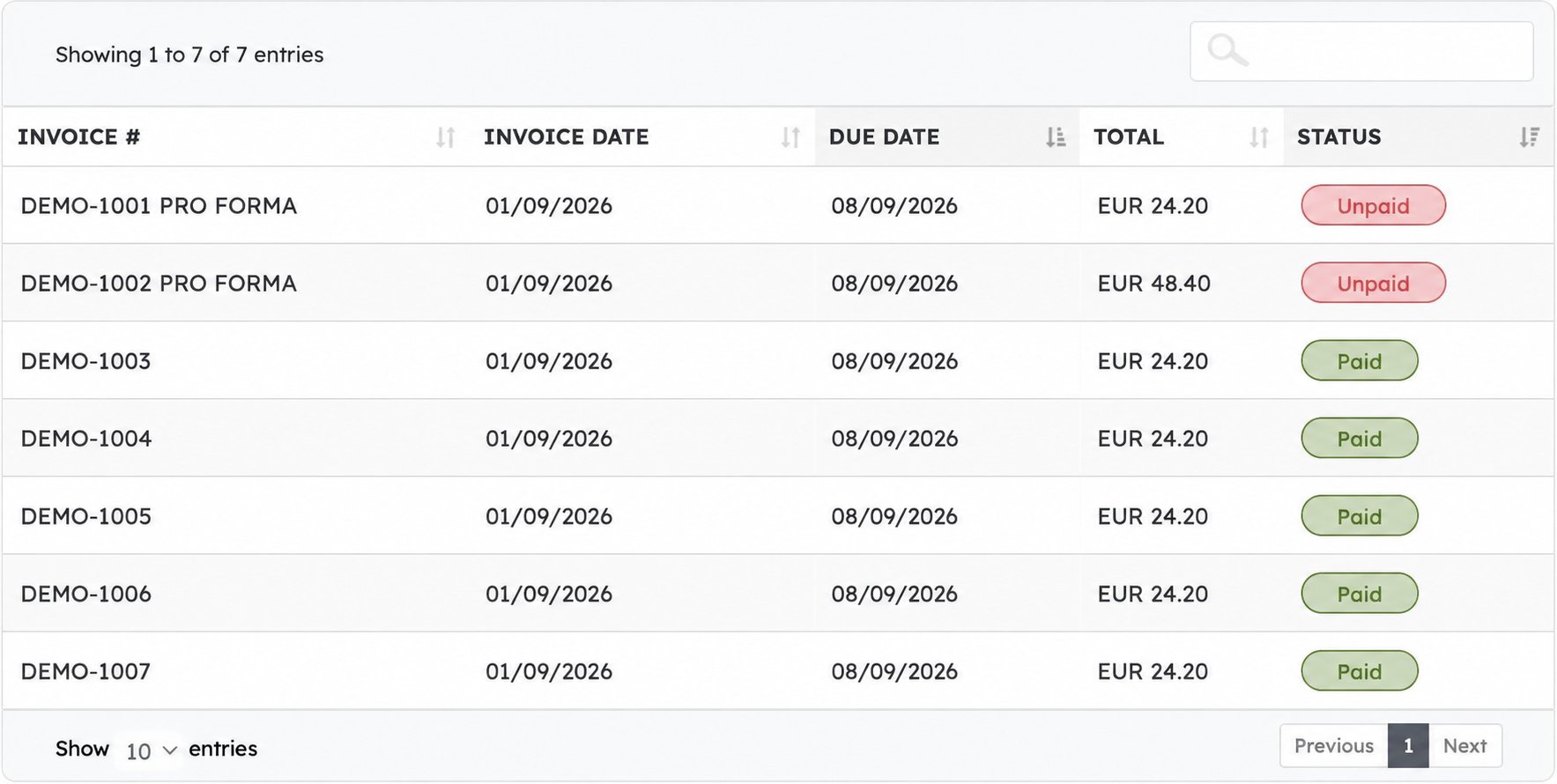The height and width of the screenshot is (784, 1557).
Task: Click the TOTAL column header
Action: coord(1182,137)
